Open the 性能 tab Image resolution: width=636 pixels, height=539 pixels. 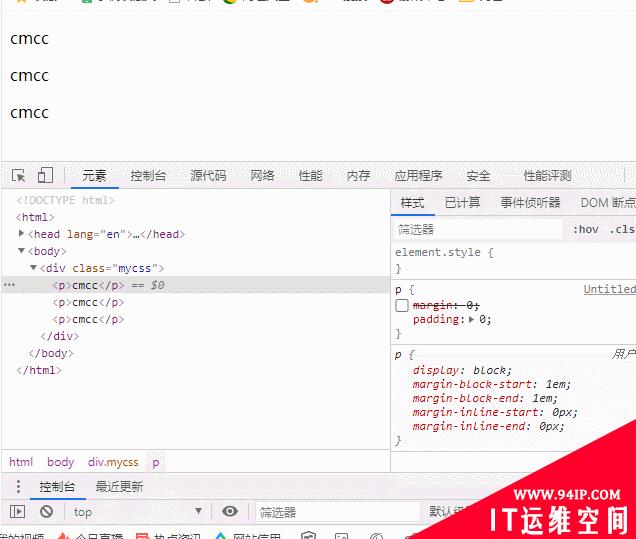tap(311, 176)
